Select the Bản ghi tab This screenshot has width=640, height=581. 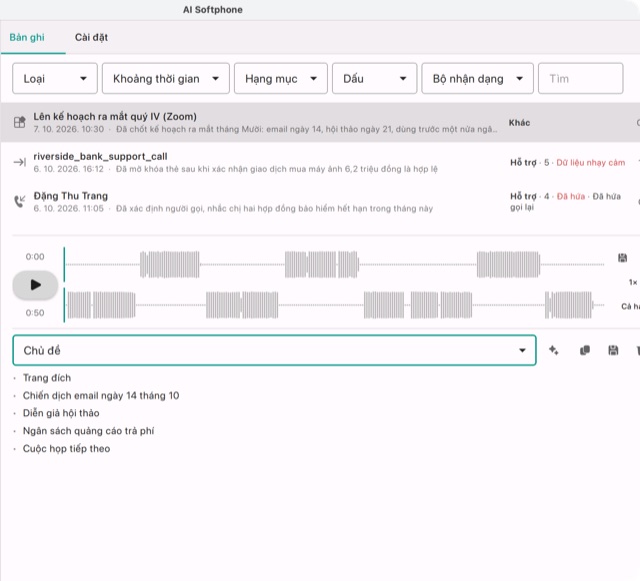[27, 38]
